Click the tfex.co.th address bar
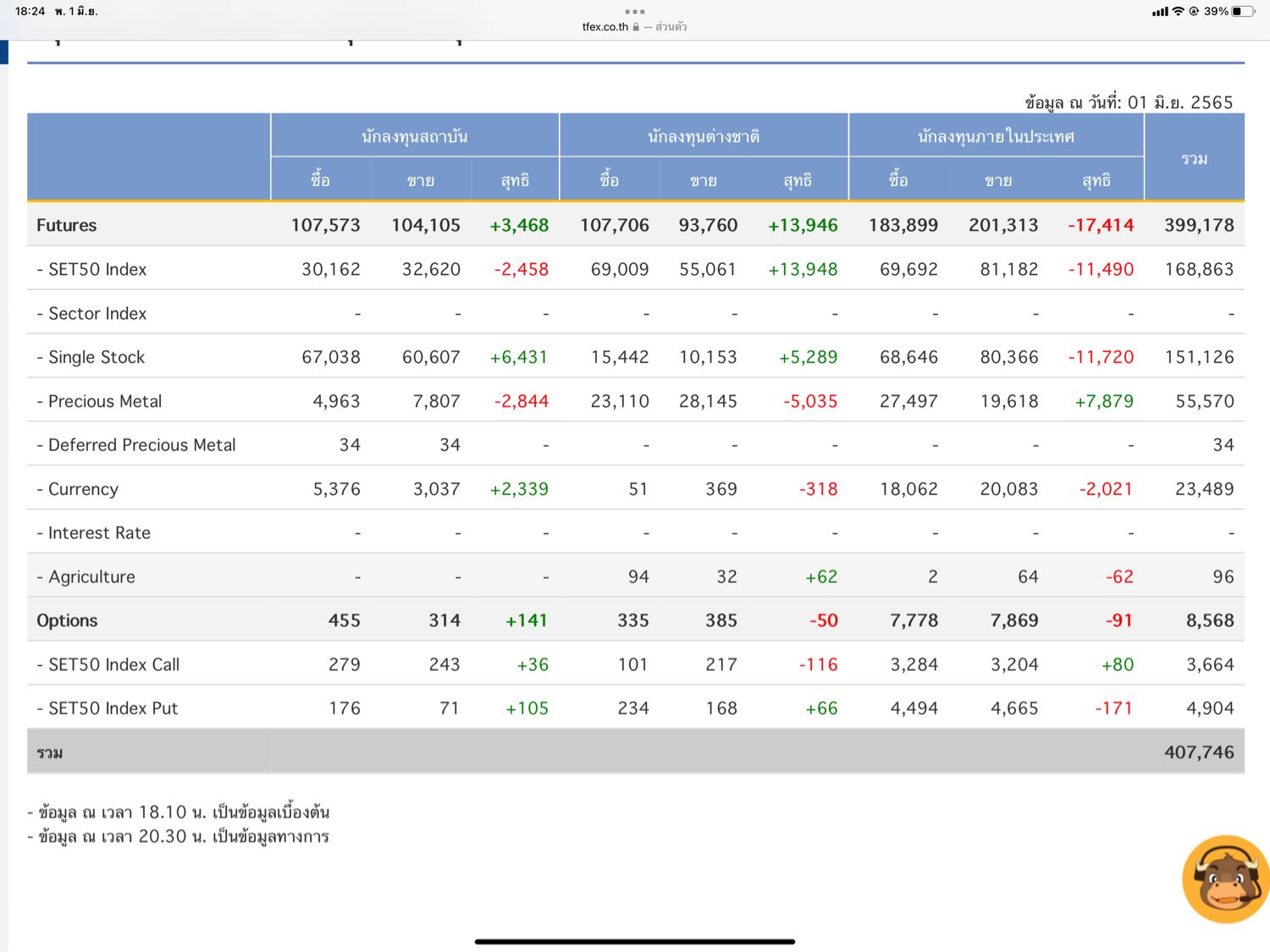This screenshot has width=1270, height=952. [x=605, y=27]
